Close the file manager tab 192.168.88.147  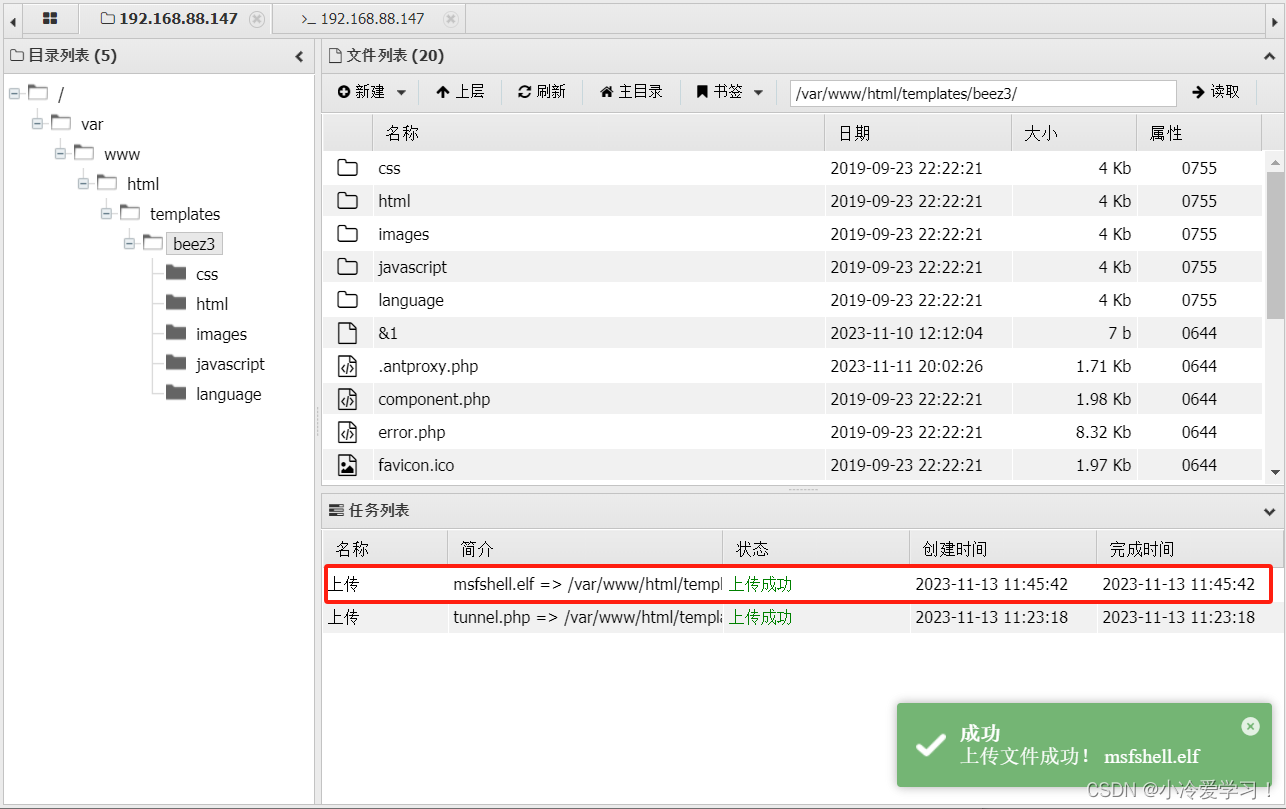pos(257,19)
